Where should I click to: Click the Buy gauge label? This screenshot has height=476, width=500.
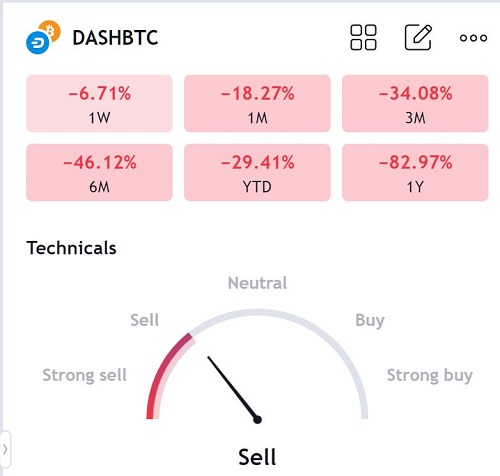tap(370, 321)
